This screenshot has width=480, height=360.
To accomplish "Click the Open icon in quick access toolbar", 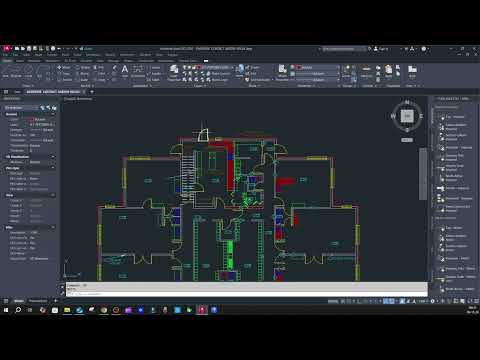I will [23, 49].
